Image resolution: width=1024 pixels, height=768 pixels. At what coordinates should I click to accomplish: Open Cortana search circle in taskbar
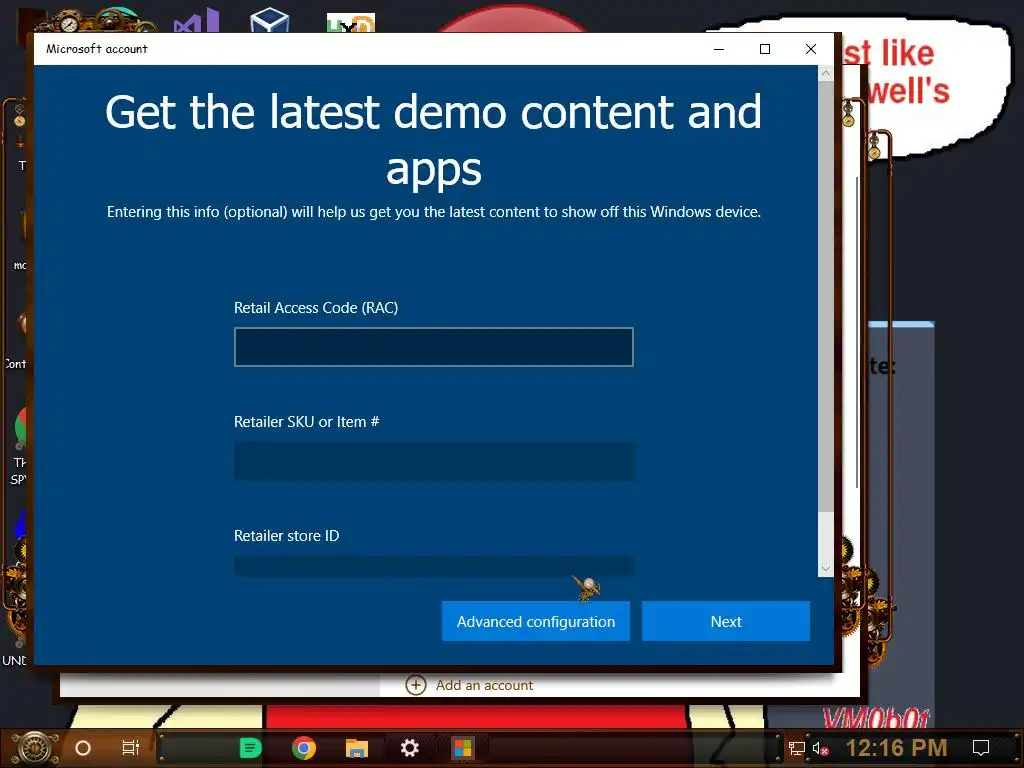pos(83,748)
